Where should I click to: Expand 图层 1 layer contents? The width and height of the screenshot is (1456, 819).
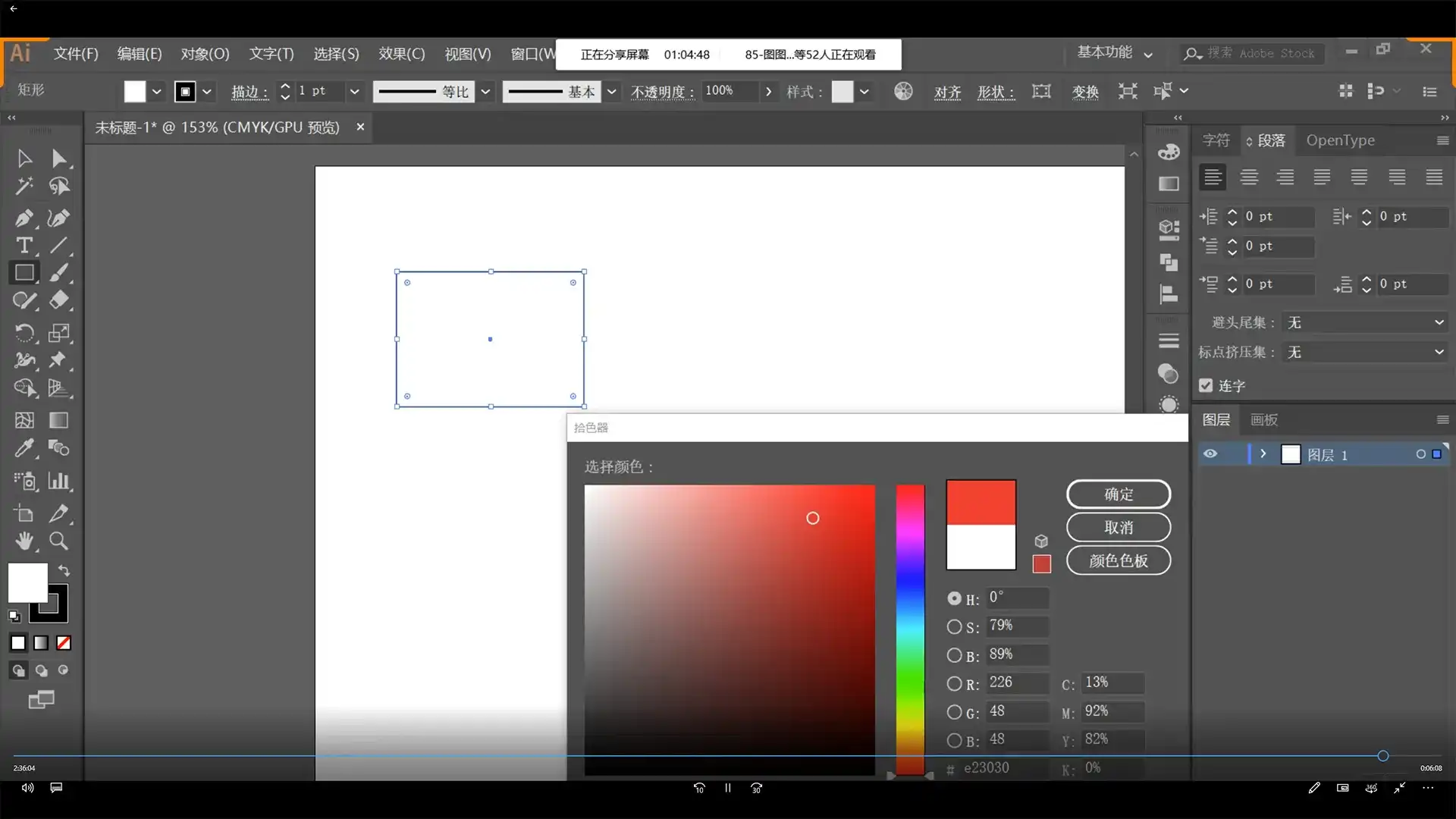(1263, 454)
